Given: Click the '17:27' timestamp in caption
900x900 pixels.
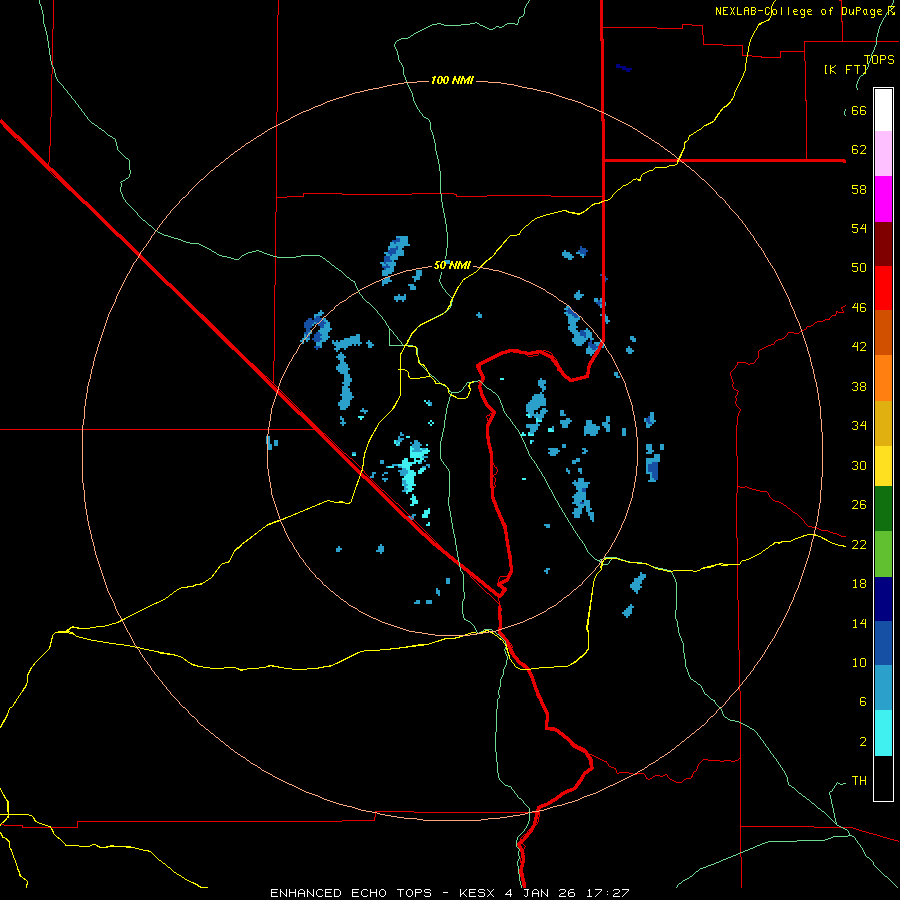Looking at the screenshot, I should click(607, 893).
